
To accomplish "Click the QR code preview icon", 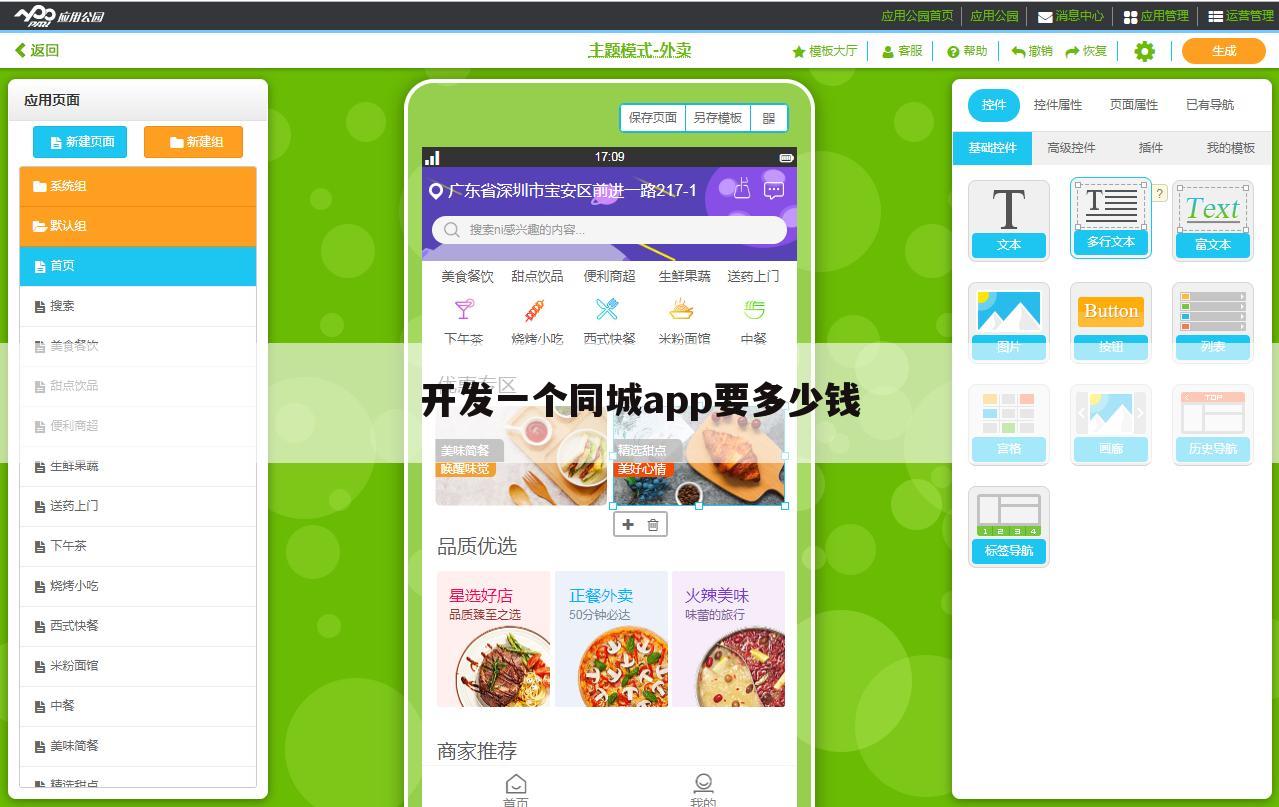I will [769, 118].
